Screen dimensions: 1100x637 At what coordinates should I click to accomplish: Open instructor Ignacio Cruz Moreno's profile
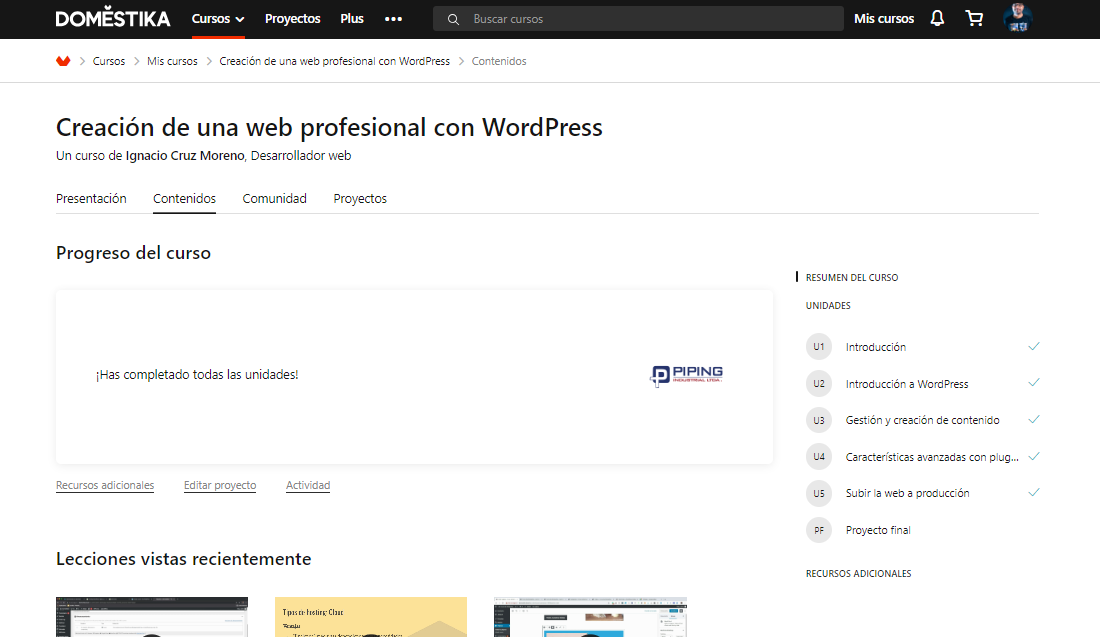(185, 156)
